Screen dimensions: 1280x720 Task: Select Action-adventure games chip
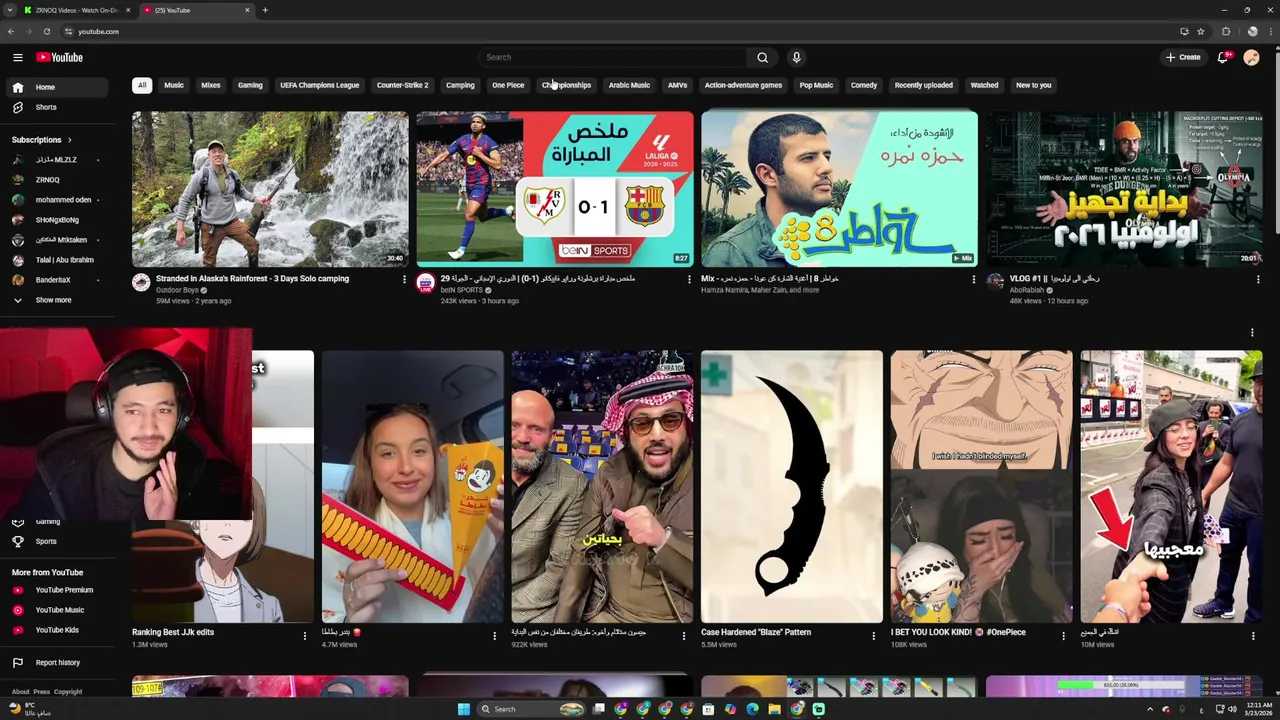coord(743,85)
